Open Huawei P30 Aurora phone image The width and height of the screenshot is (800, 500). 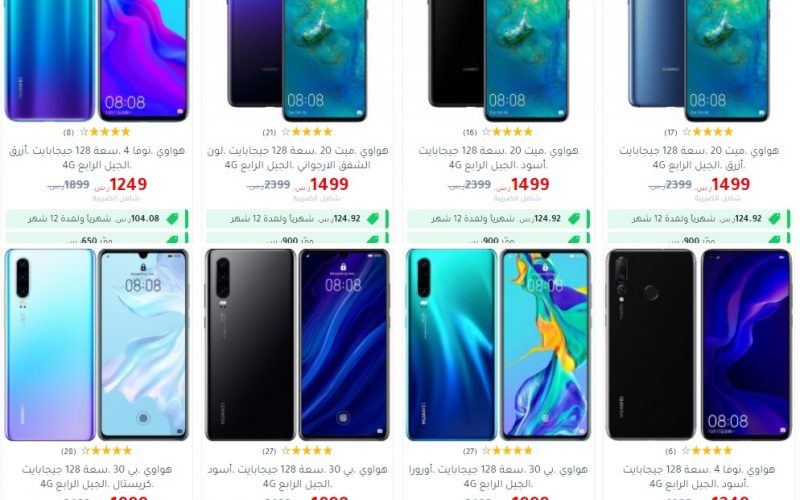coord(498,345)
